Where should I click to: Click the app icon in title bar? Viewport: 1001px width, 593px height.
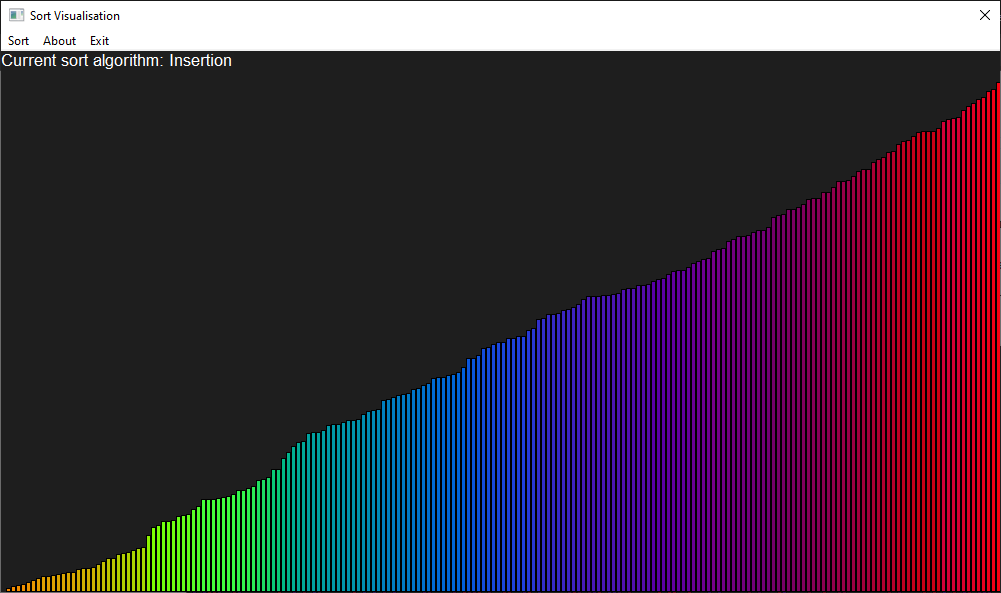(x=16, y=16)
